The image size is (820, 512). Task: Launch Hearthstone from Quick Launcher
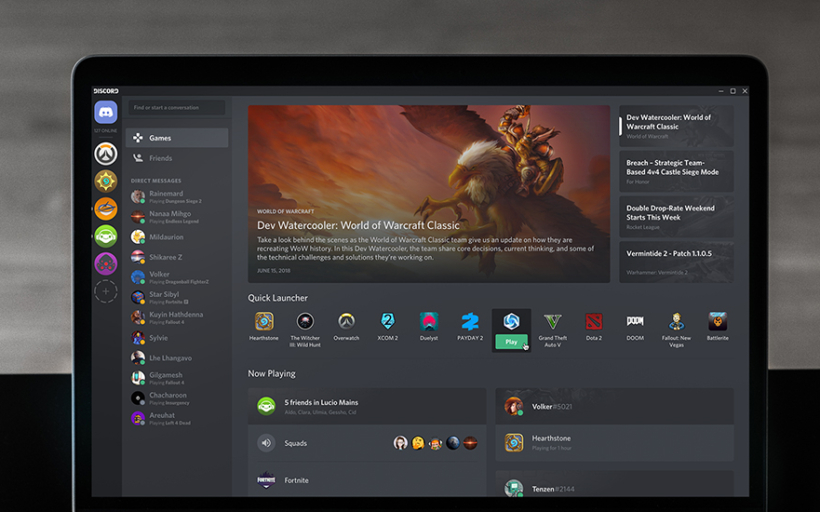[264, 321]
